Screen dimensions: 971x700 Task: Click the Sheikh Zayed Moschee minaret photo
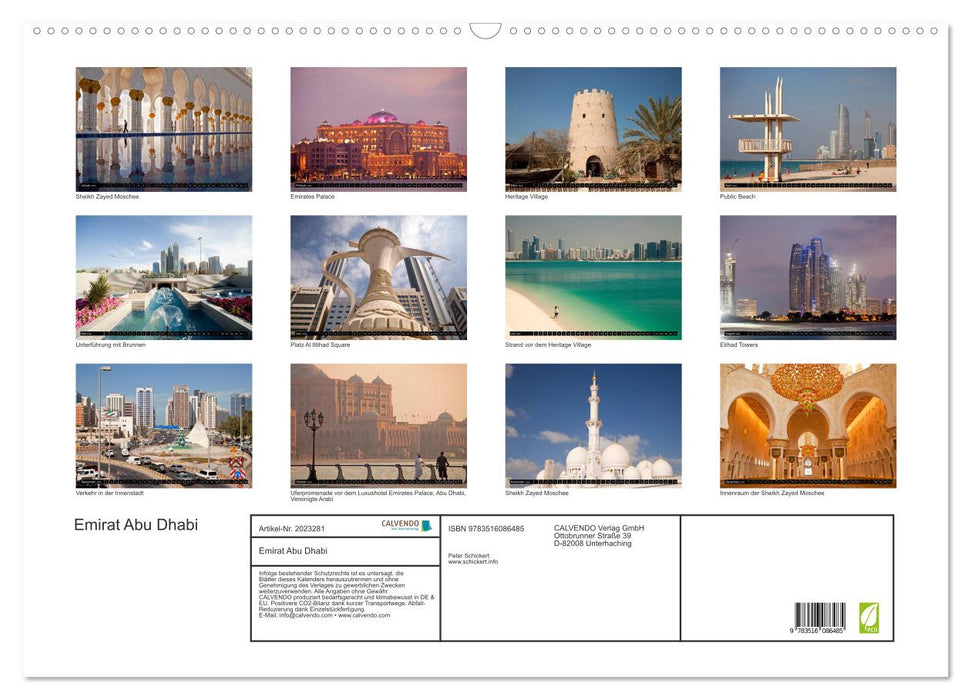[x=592, y=424]
